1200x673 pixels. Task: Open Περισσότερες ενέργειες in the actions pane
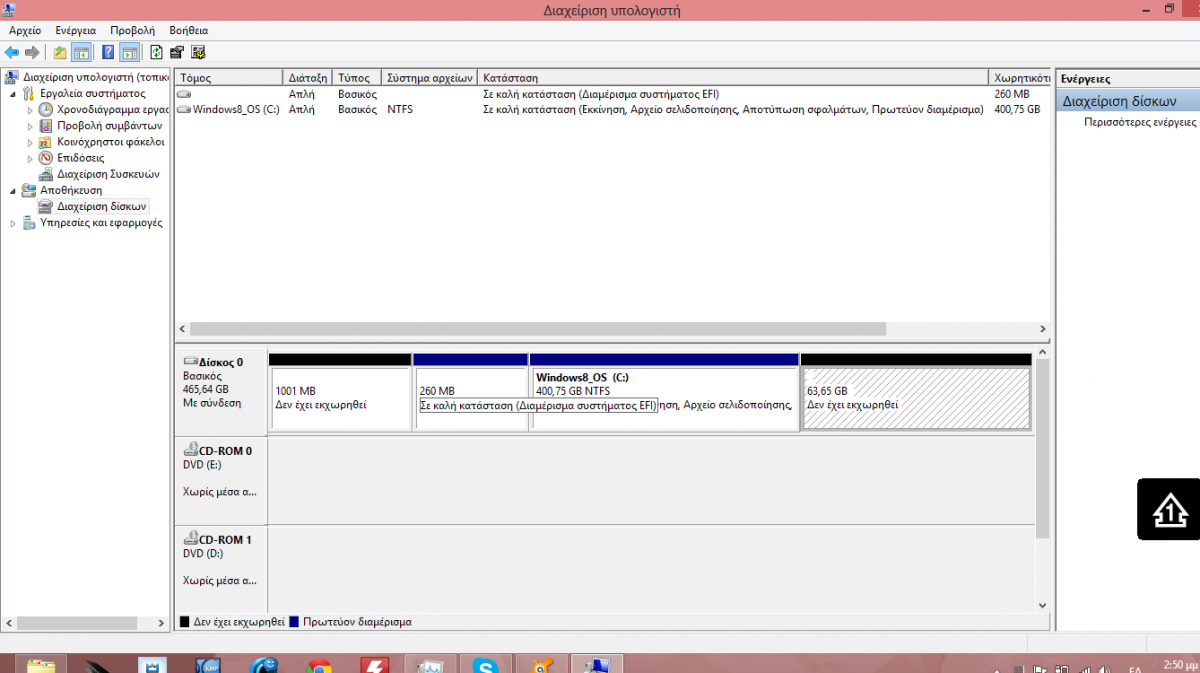(x=1140, y=122)
